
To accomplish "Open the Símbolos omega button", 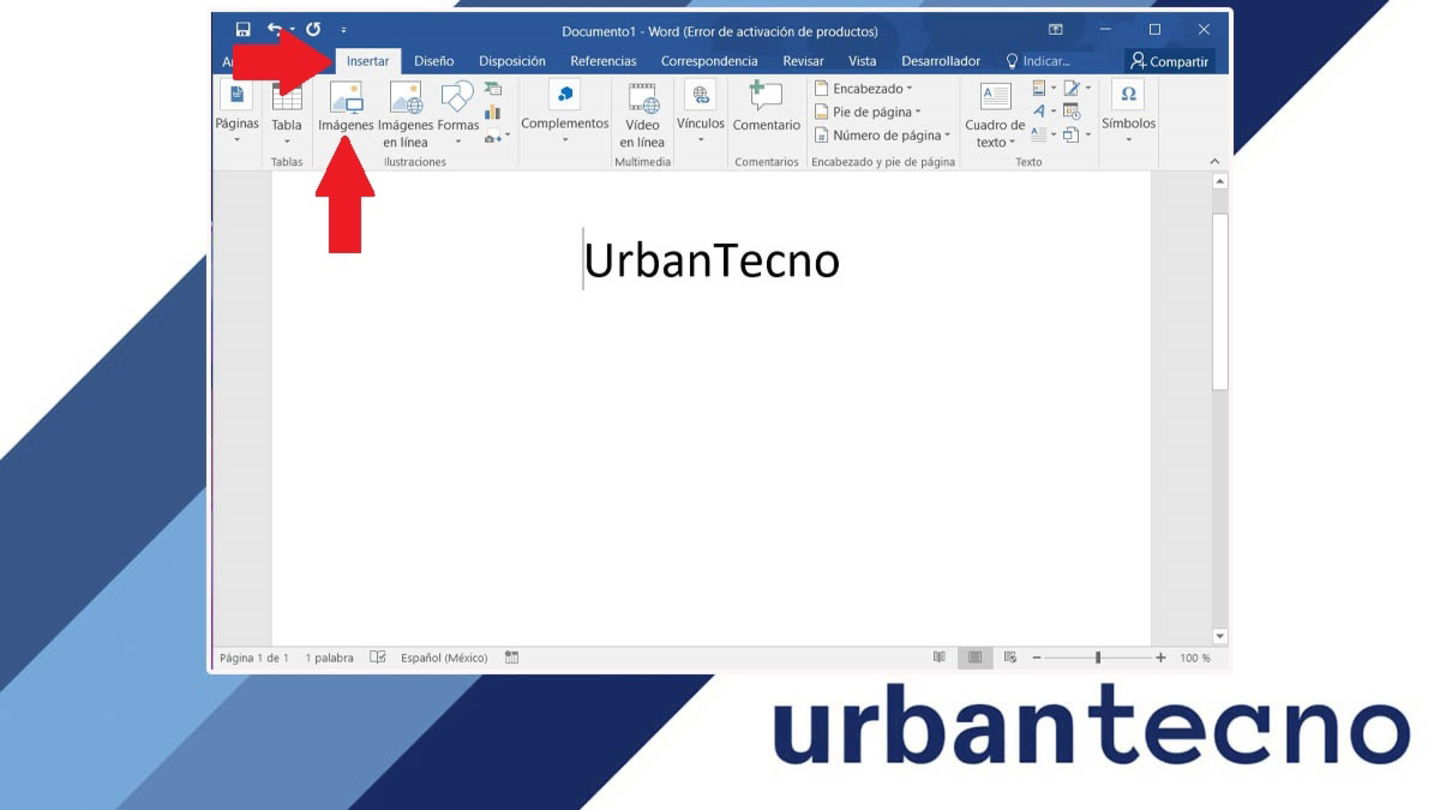I will (1129, 112).
